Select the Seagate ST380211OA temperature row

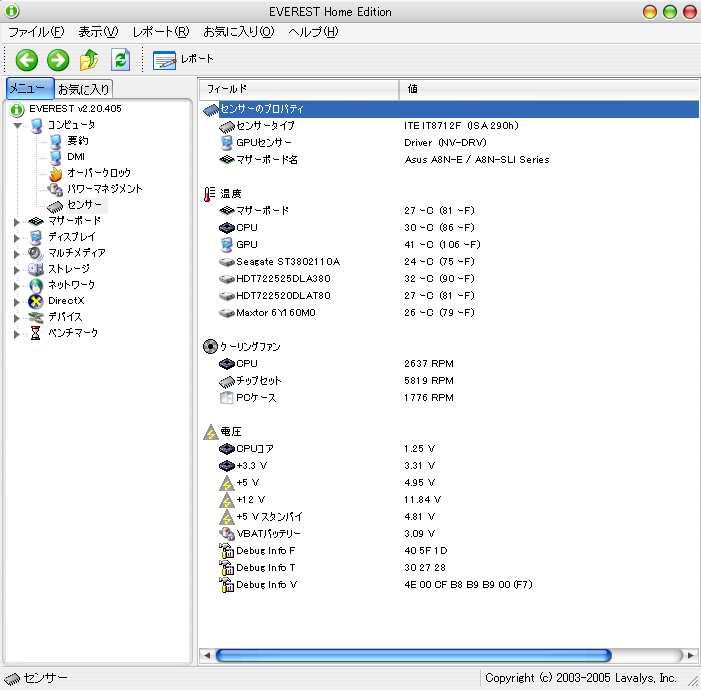click(450, 262)
